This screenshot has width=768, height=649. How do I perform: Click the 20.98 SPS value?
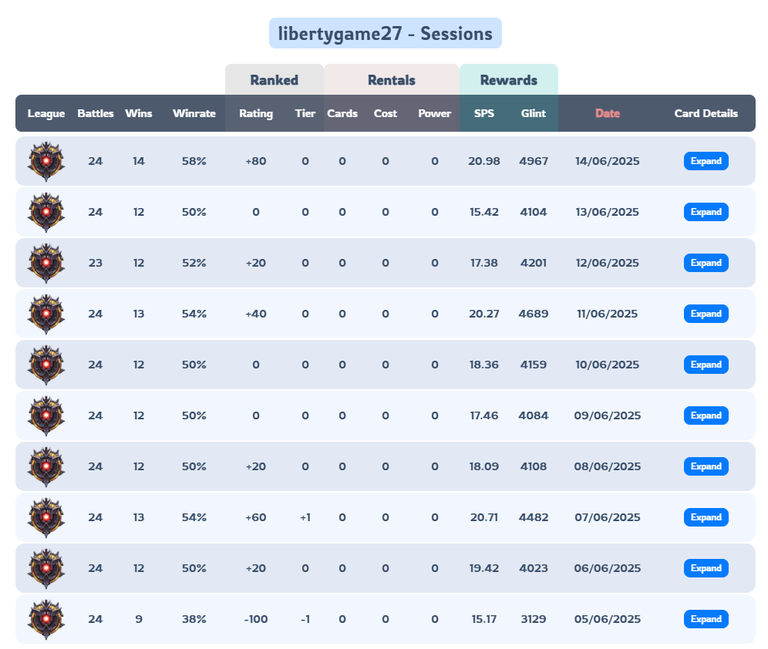pos(484,161)
